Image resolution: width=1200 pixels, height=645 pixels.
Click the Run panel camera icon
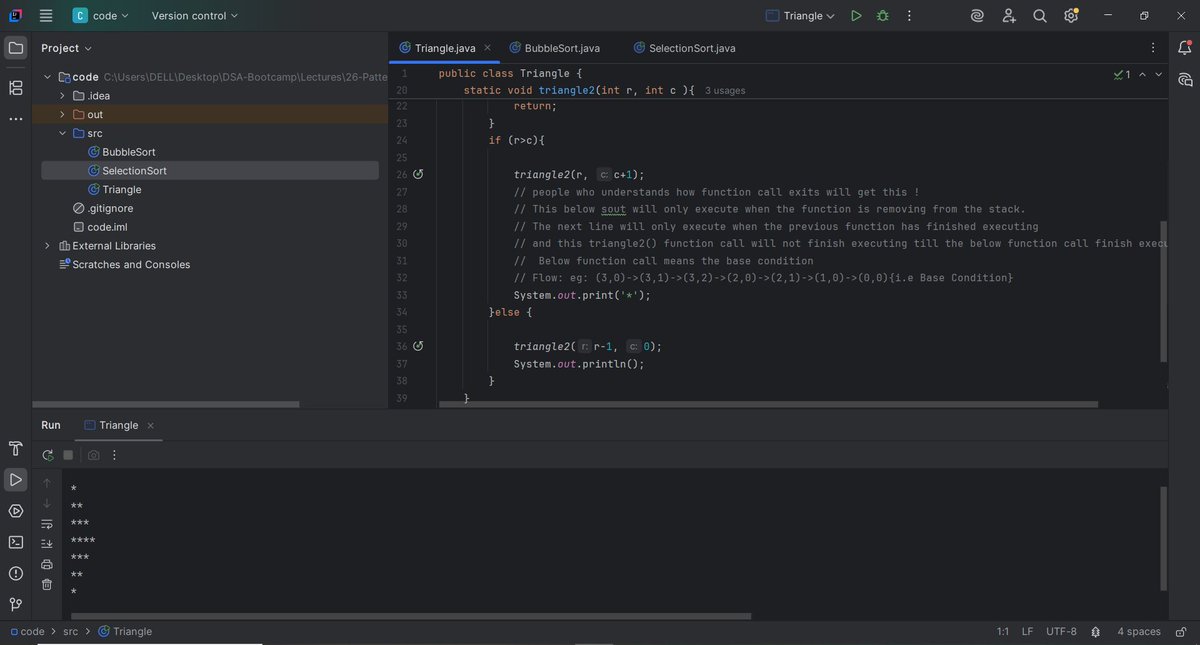(93, 455)
